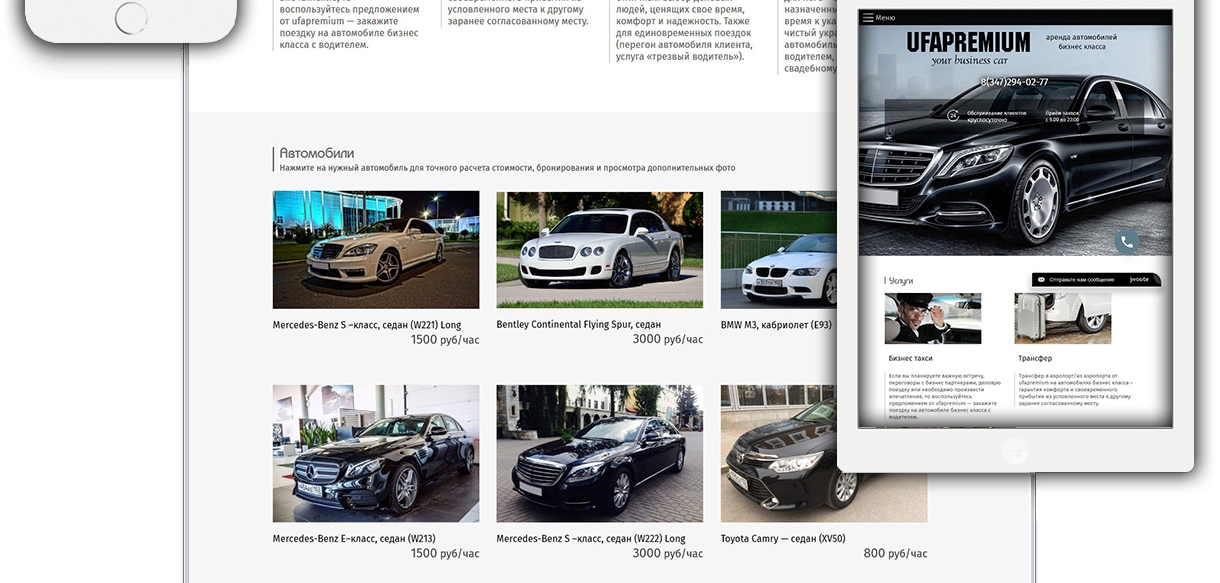Viewport: 1220px width, 583px height.
Task: Open the Бизнес такси chauffeur thumbnail
Action: pos(932,319)
